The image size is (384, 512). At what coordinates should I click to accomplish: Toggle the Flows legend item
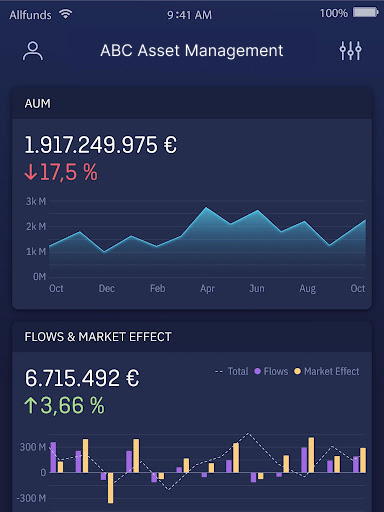[271, 371]
